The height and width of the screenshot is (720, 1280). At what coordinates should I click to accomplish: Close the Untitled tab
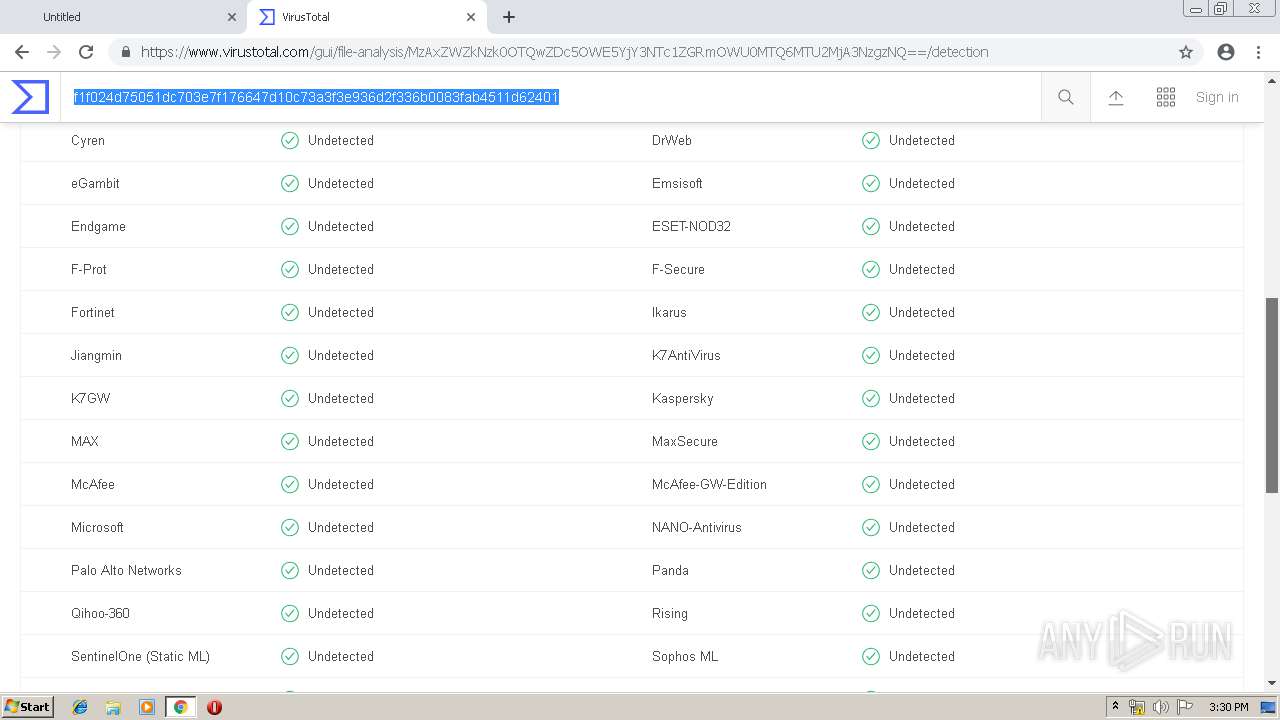[x=231, y=17]
